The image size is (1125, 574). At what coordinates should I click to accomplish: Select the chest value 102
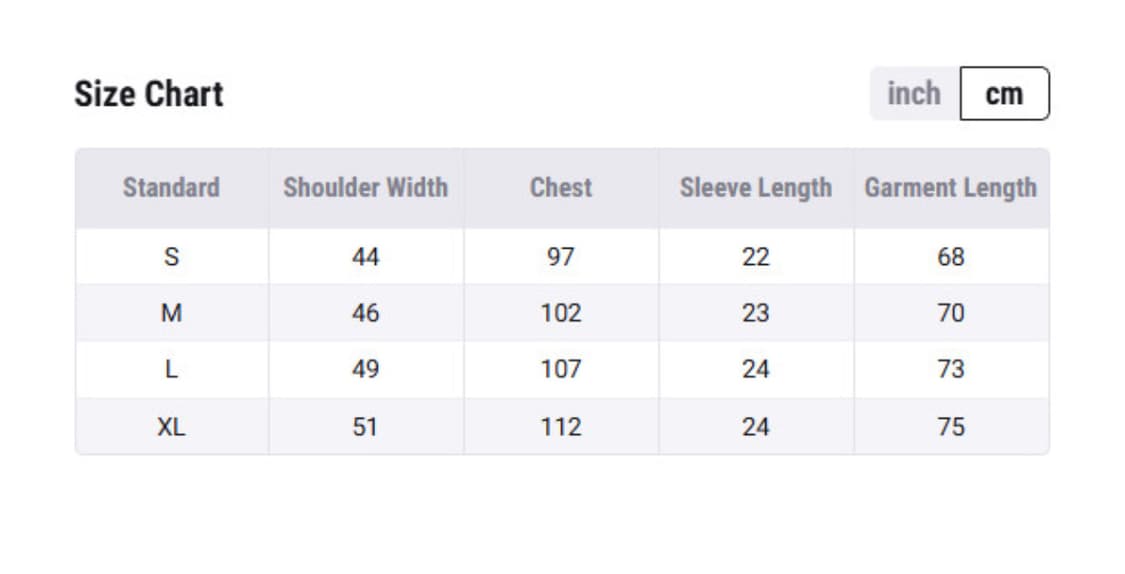[561, 313]
